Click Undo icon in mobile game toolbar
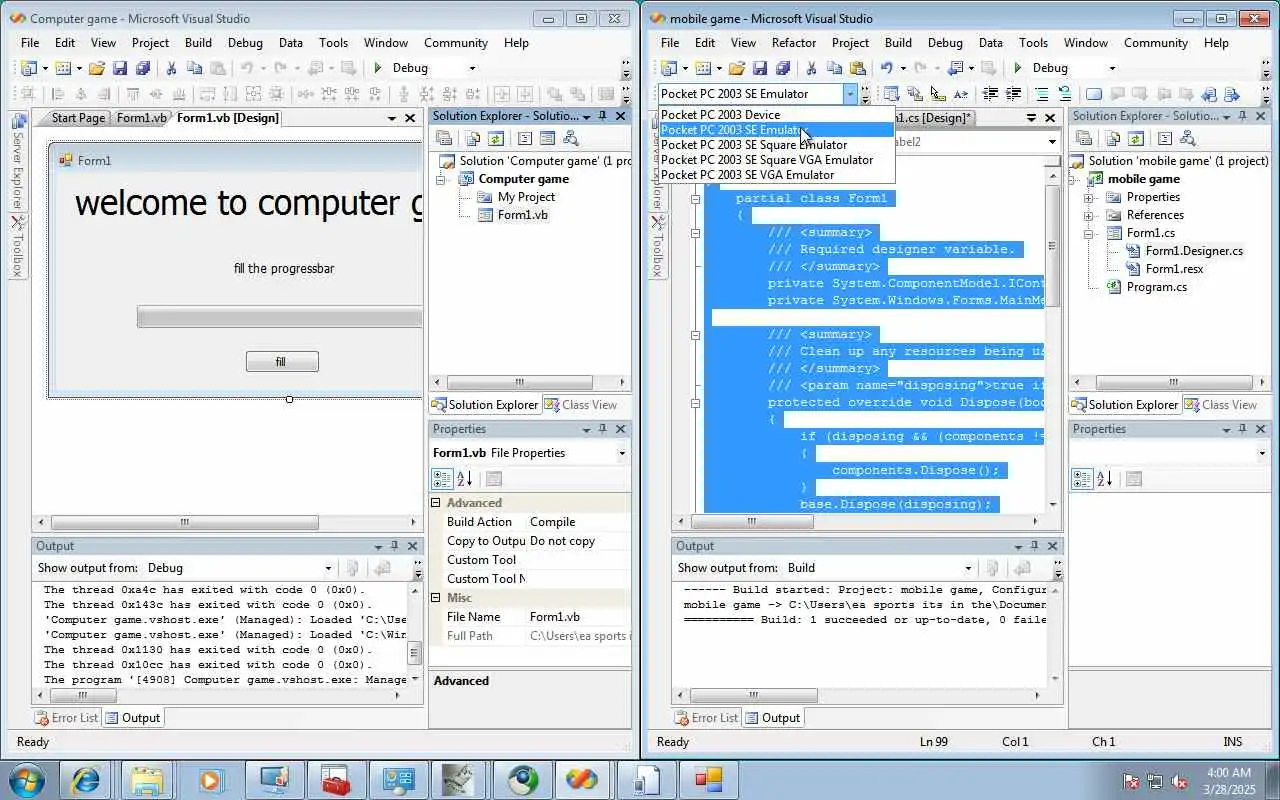 [886, 68]
